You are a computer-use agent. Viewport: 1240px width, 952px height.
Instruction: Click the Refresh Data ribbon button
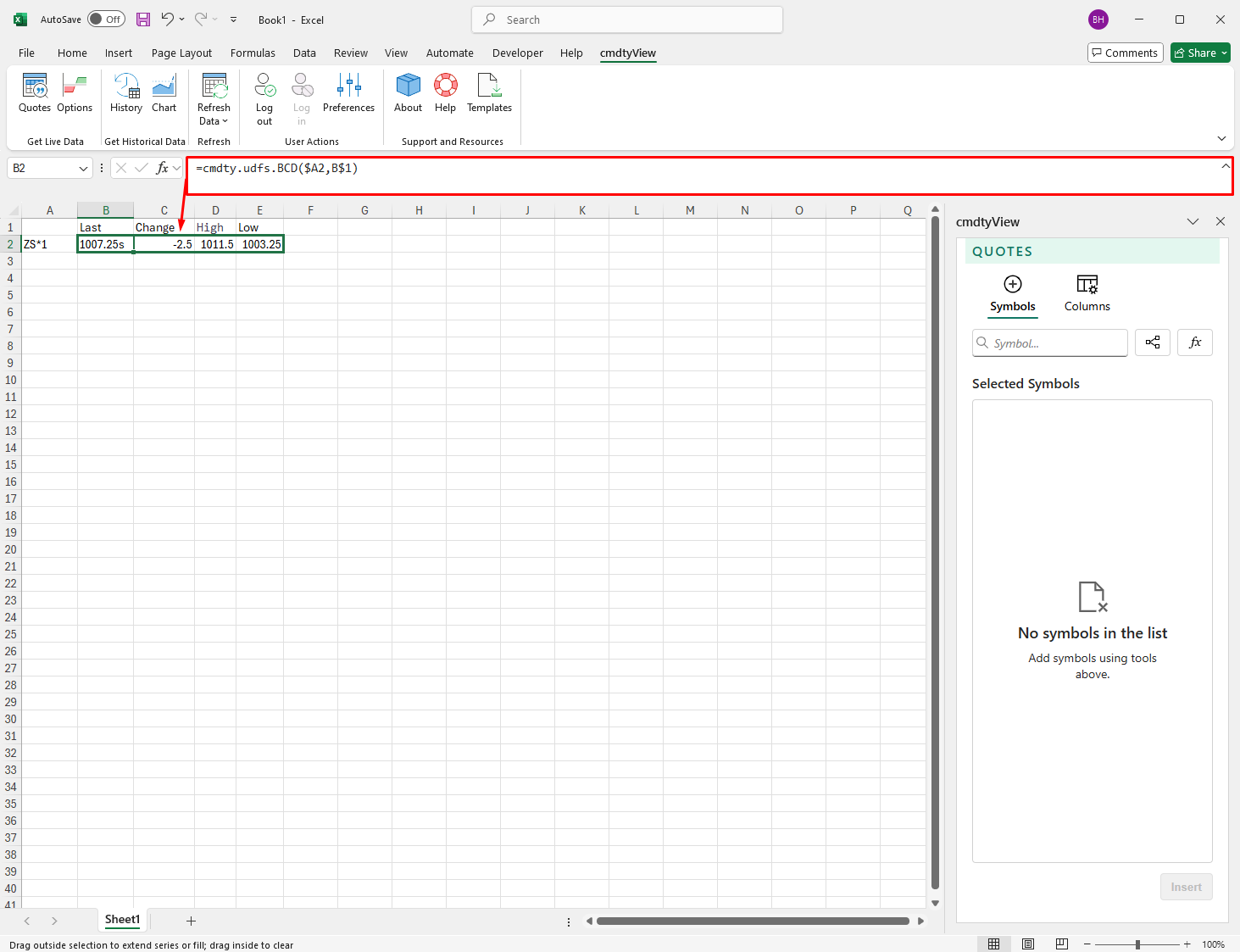[x=214, y=99]
